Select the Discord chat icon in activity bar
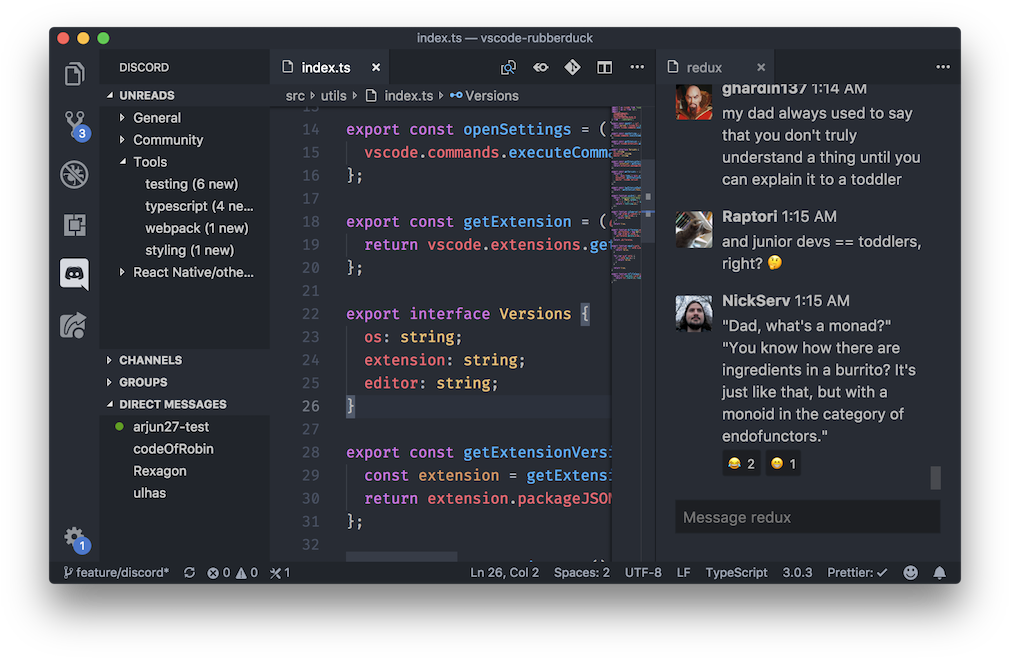This screenshot has height=658, width=1009. click(75, 274)
